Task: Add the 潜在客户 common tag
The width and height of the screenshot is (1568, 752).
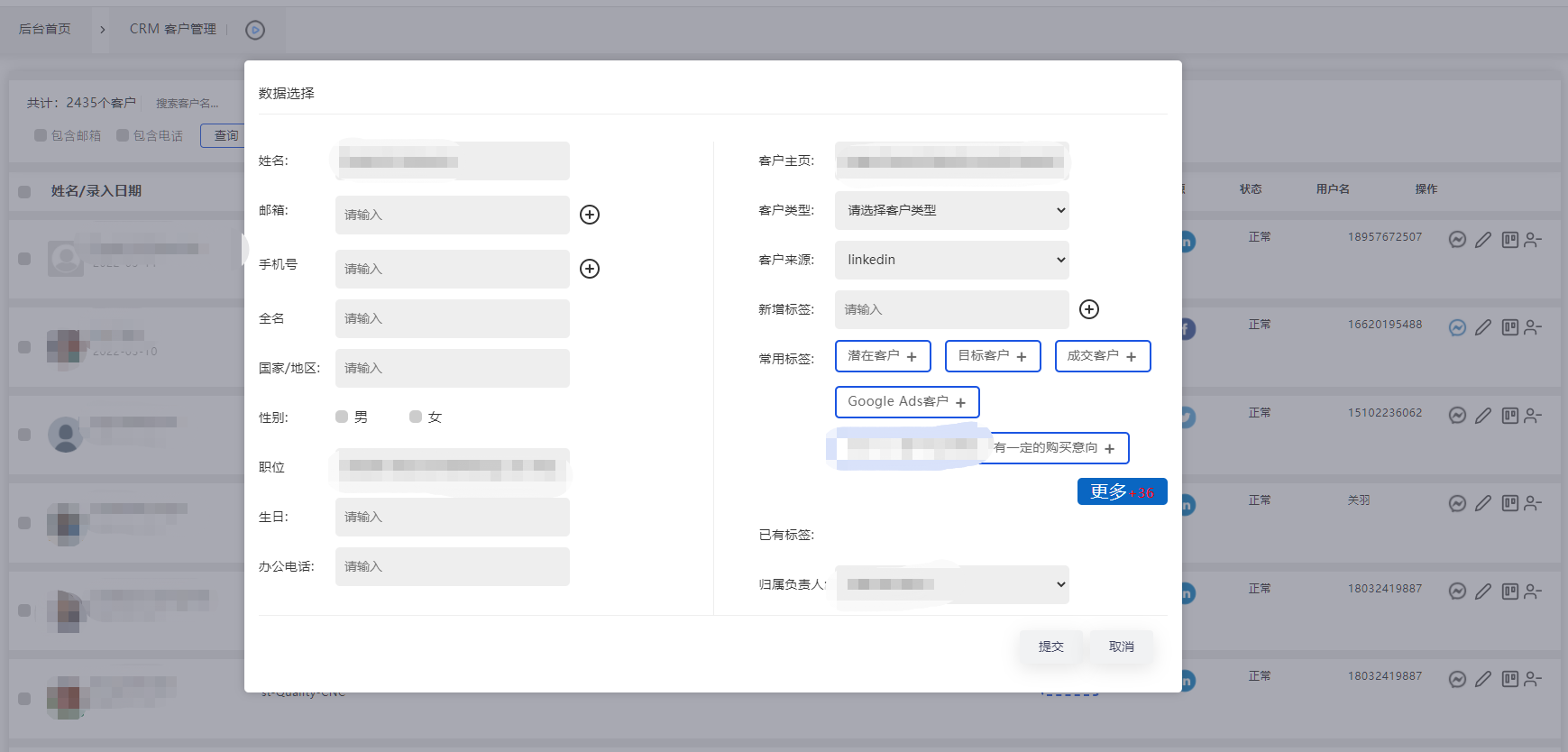Action: [882, 356]
